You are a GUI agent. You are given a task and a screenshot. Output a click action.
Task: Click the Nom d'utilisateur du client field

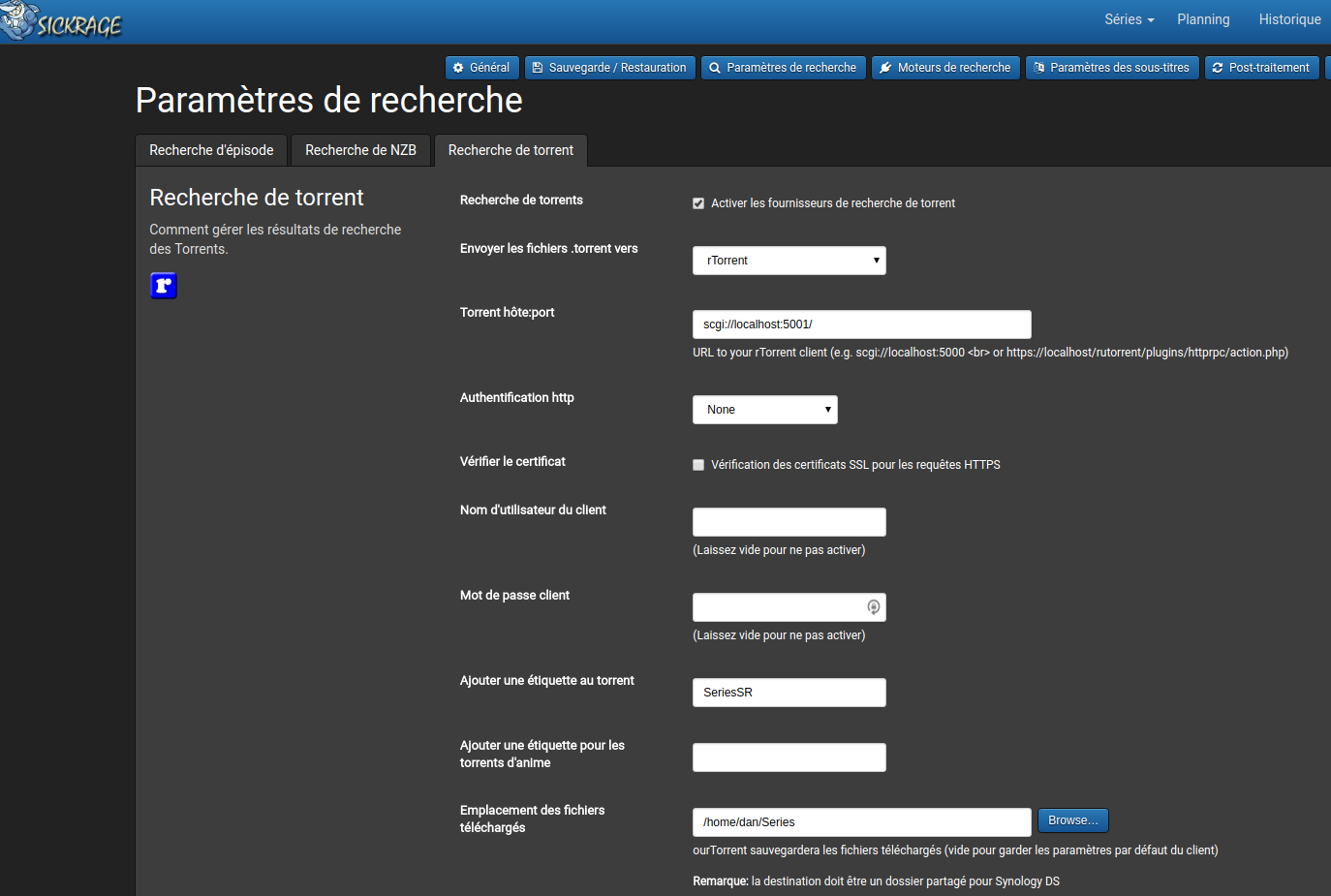point(789,522)
